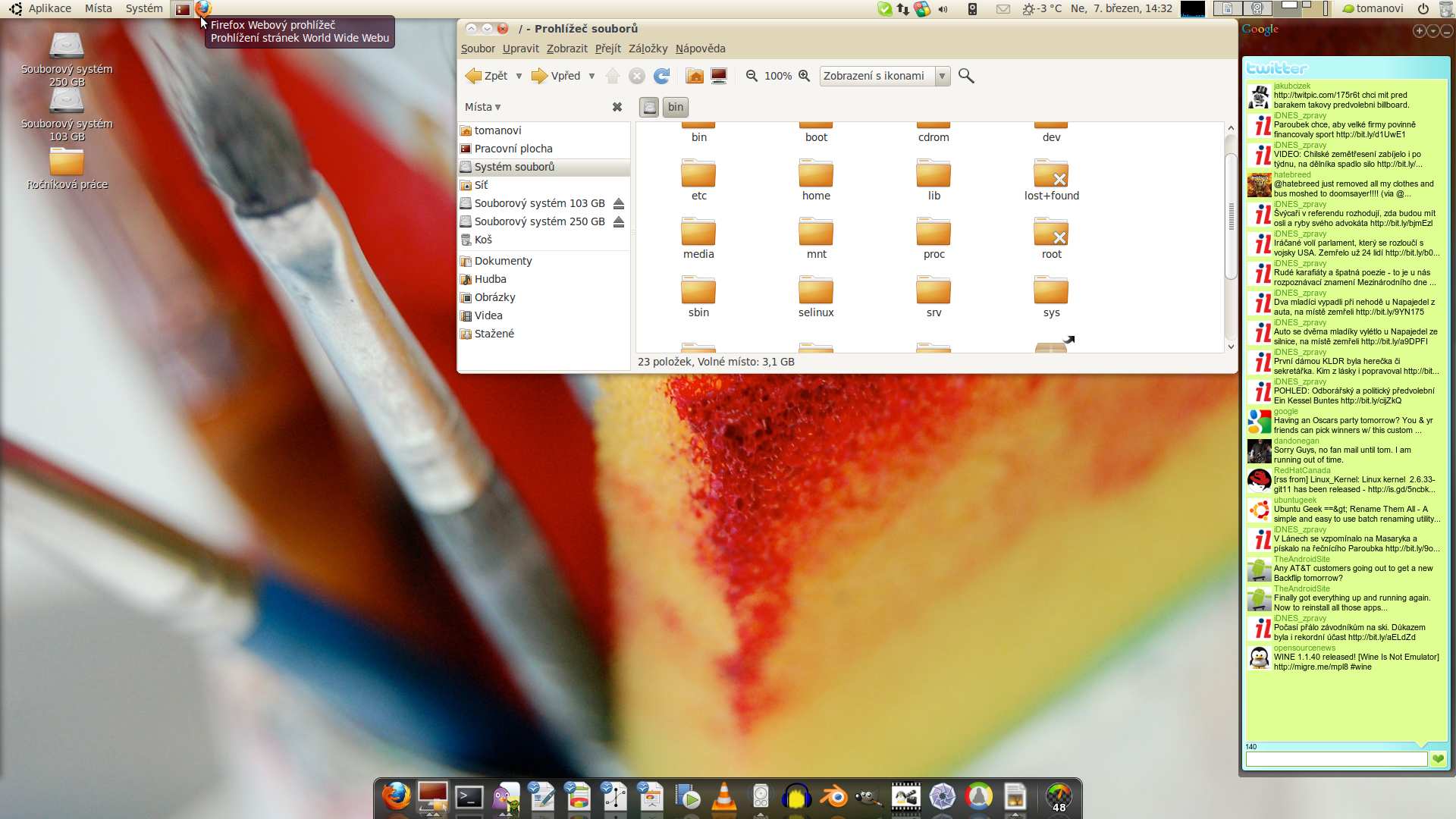Click the RedHatCanada username link
The height and width of the screenshot is (819, 1456).
point(1301,470)
